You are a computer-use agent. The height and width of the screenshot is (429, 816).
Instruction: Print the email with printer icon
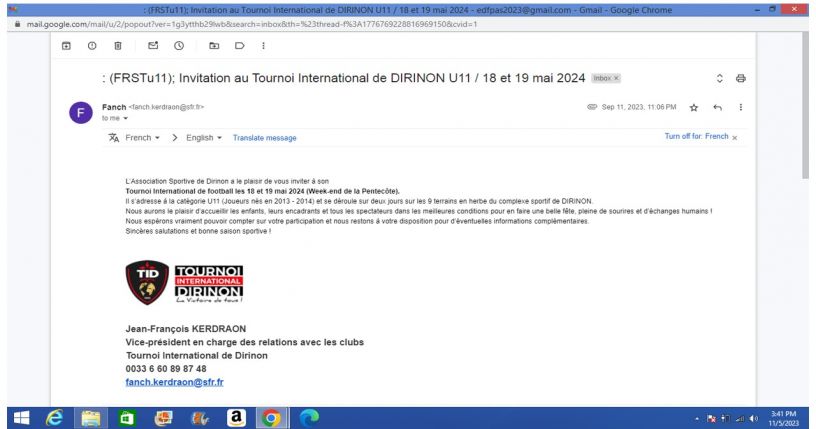pyautogui.click(x=741, y=79)
